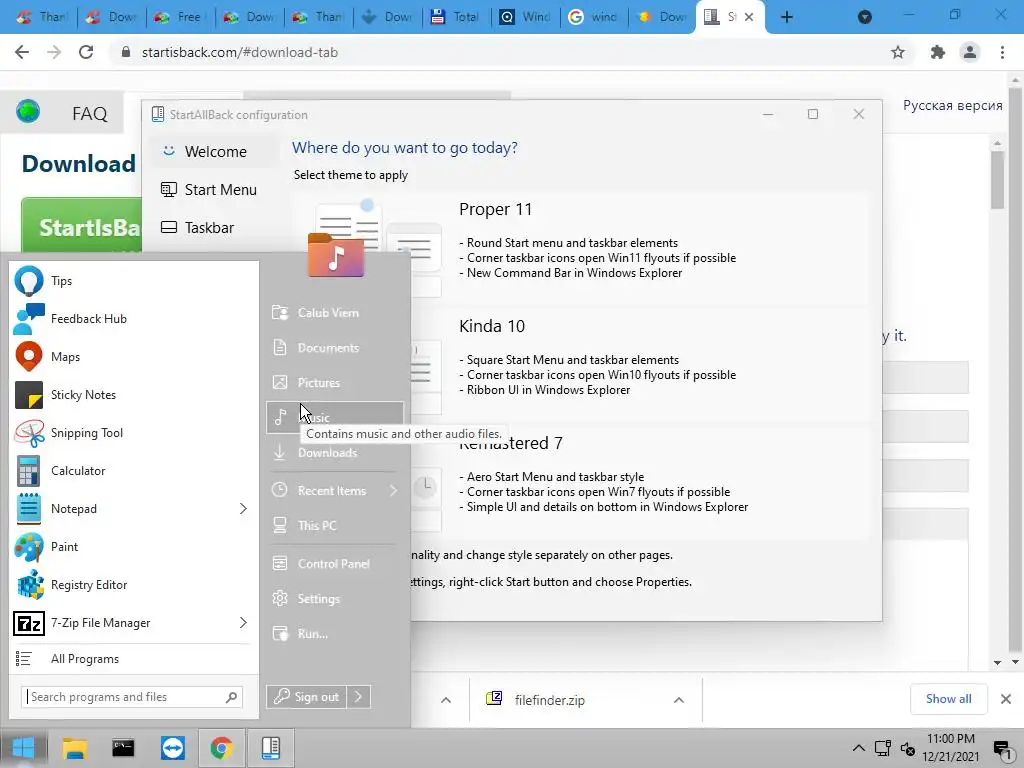The height and width of the screenshot is (768, 1024).
Task: Click the Windows Start button
Action: [x=24, y=748]
